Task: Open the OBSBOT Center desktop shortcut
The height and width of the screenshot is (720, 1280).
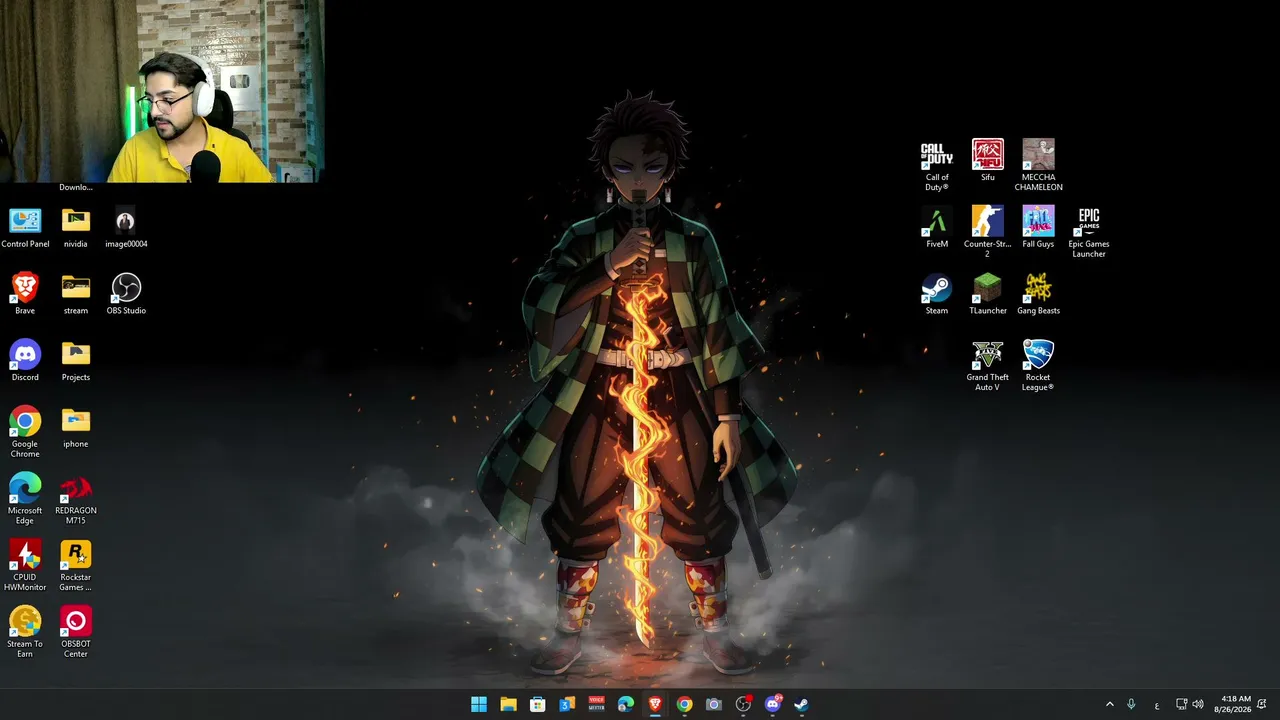Action: (x=76, y=632)
